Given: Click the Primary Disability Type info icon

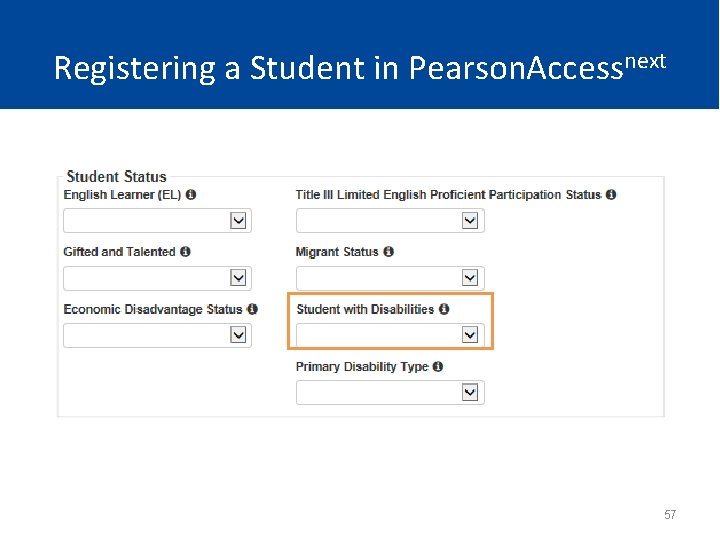Looking at the screenshot, I should click(x=438, y=367).
